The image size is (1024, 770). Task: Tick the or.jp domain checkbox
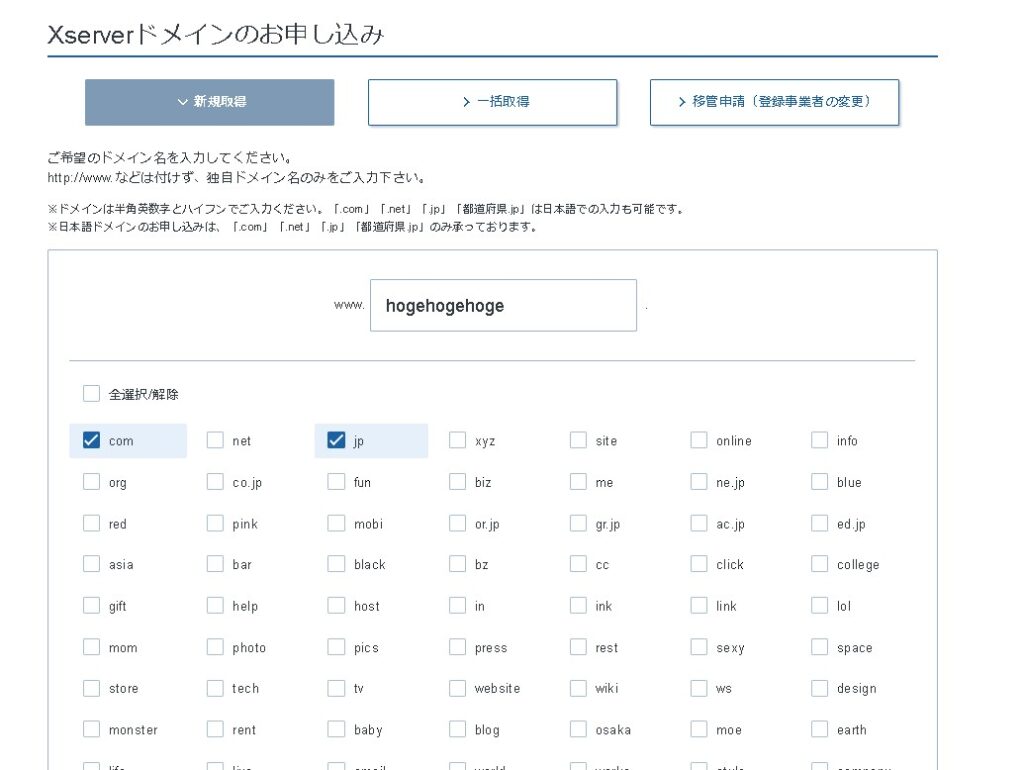point(457,523)
